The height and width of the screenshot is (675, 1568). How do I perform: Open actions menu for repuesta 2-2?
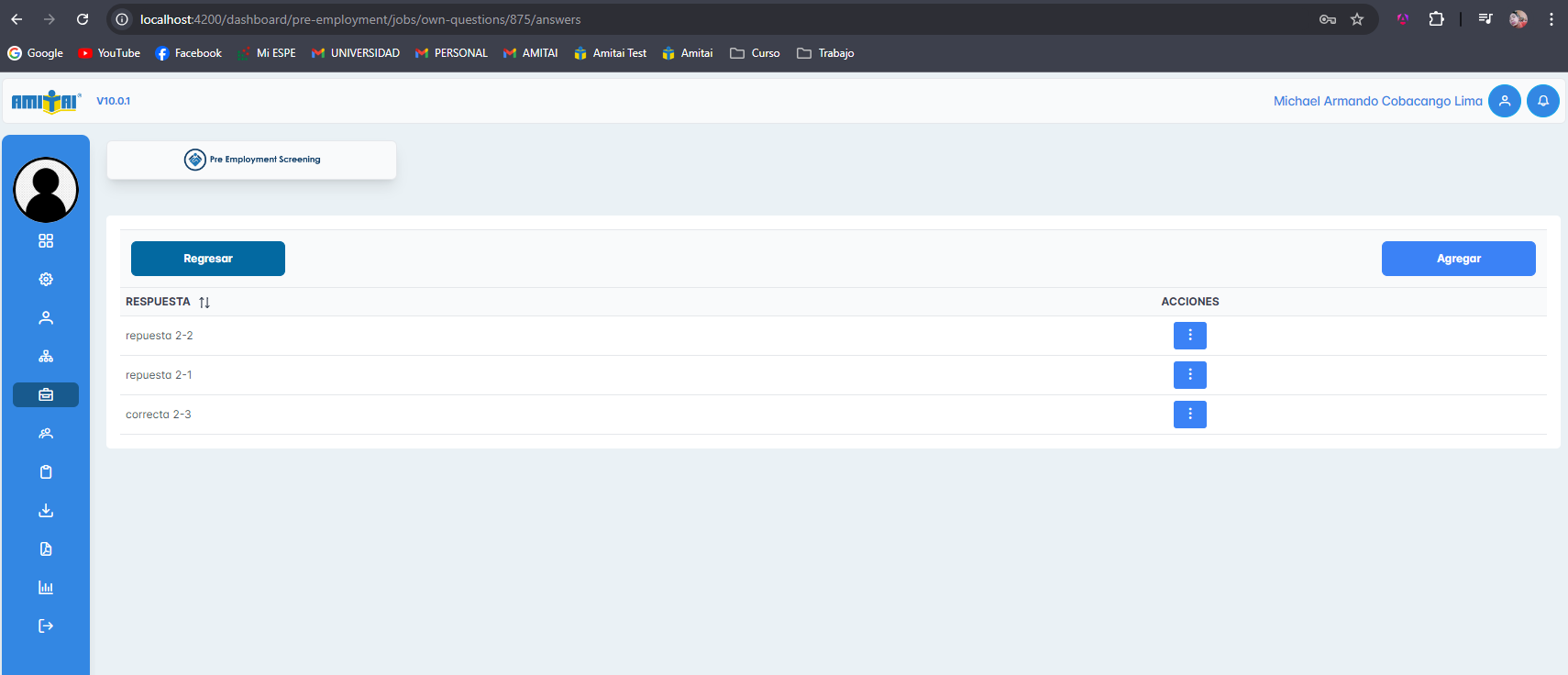tap(1189, 336)
